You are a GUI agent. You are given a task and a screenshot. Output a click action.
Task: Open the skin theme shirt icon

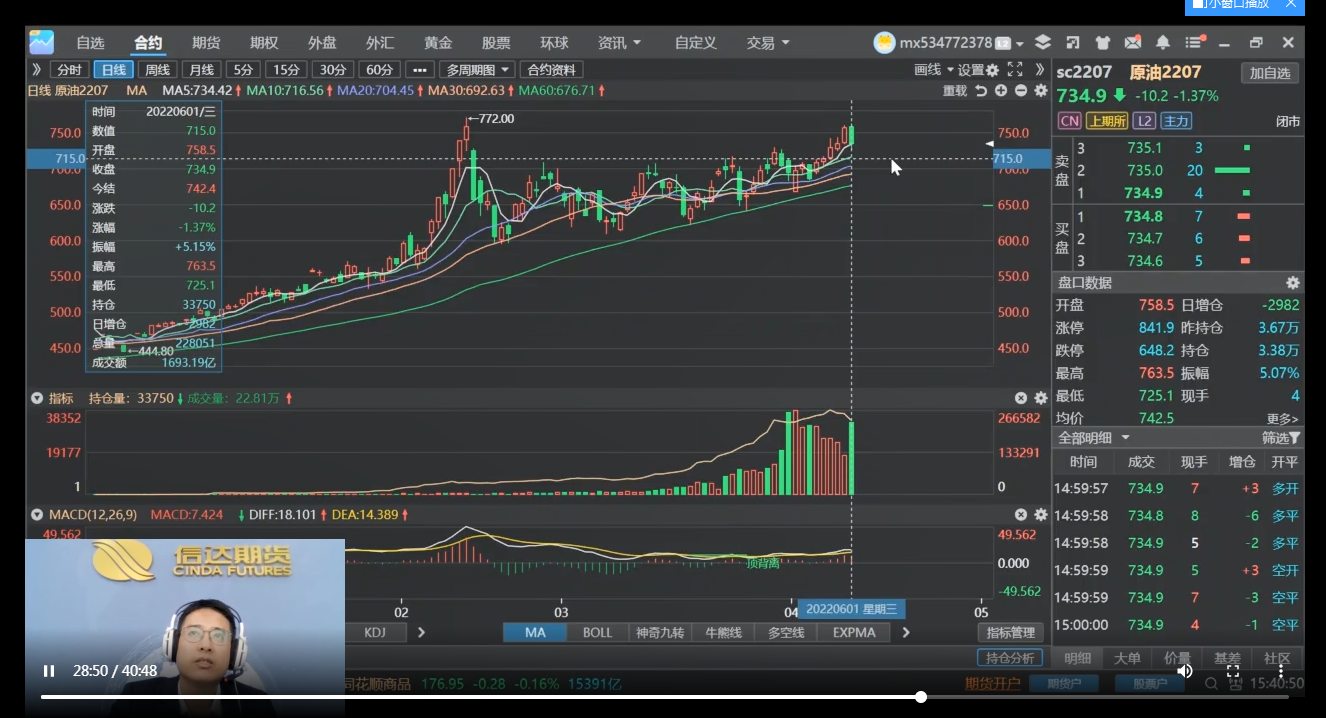click(1102, 43)
